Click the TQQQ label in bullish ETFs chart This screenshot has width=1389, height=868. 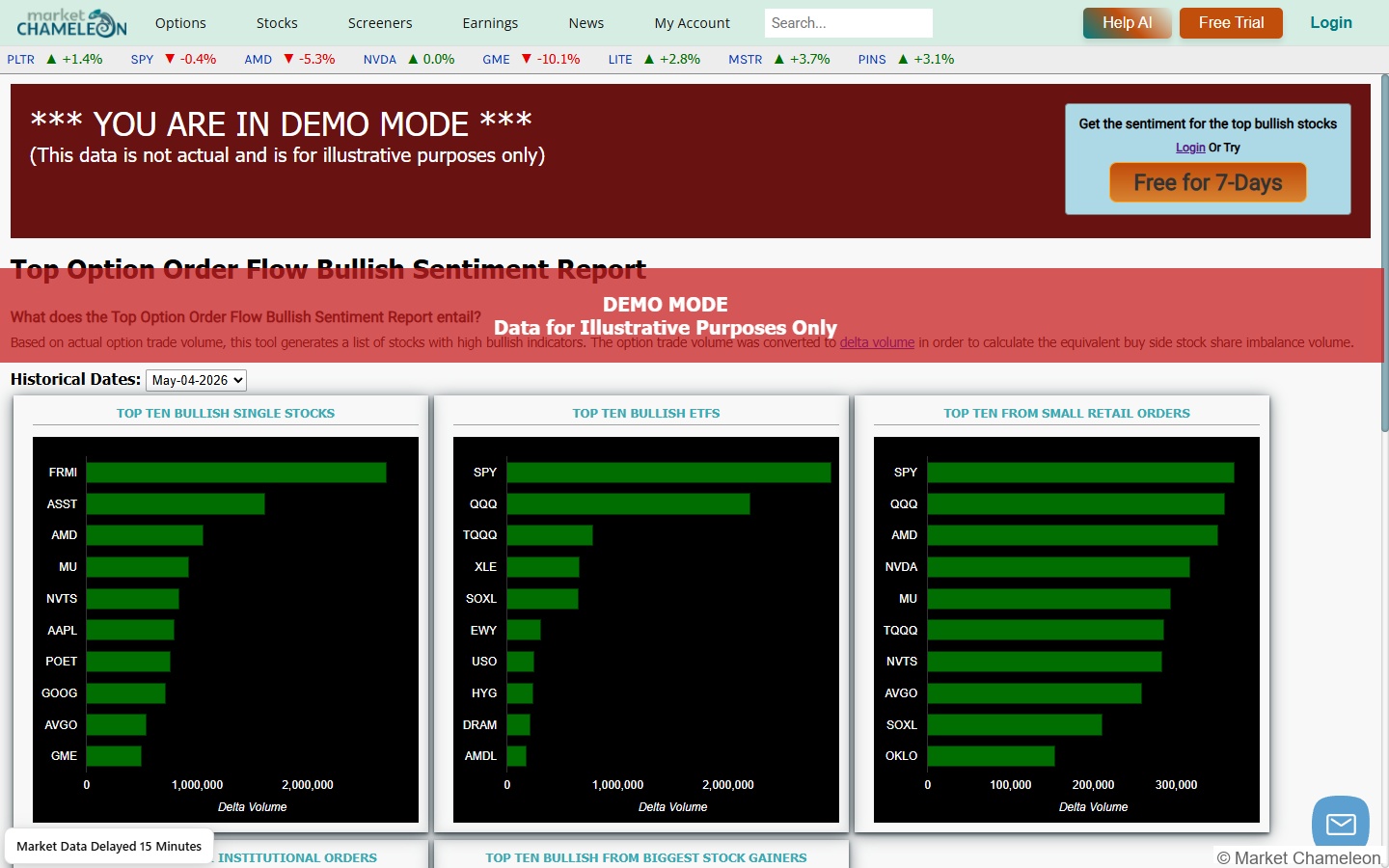coord(479,535)
